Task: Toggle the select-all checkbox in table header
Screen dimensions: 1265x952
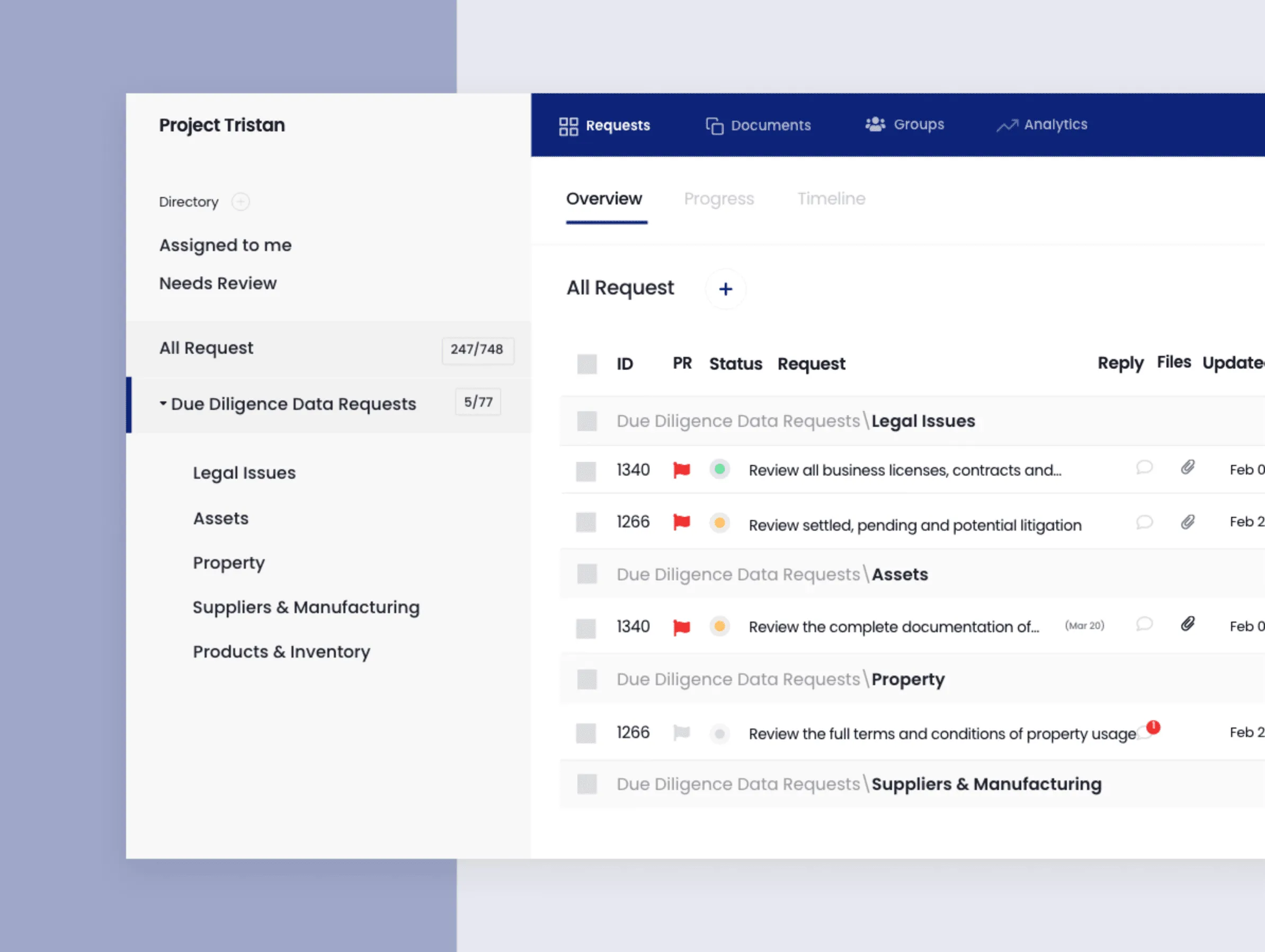Action: click(587, 364)
